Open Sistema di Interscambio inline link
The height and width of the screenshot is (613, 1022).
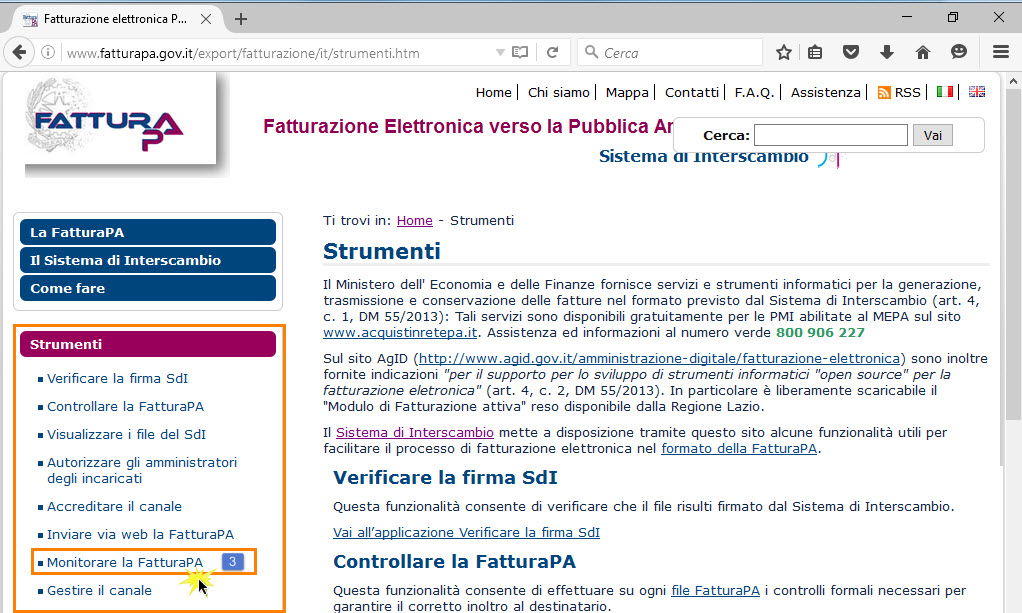point(415,432)
